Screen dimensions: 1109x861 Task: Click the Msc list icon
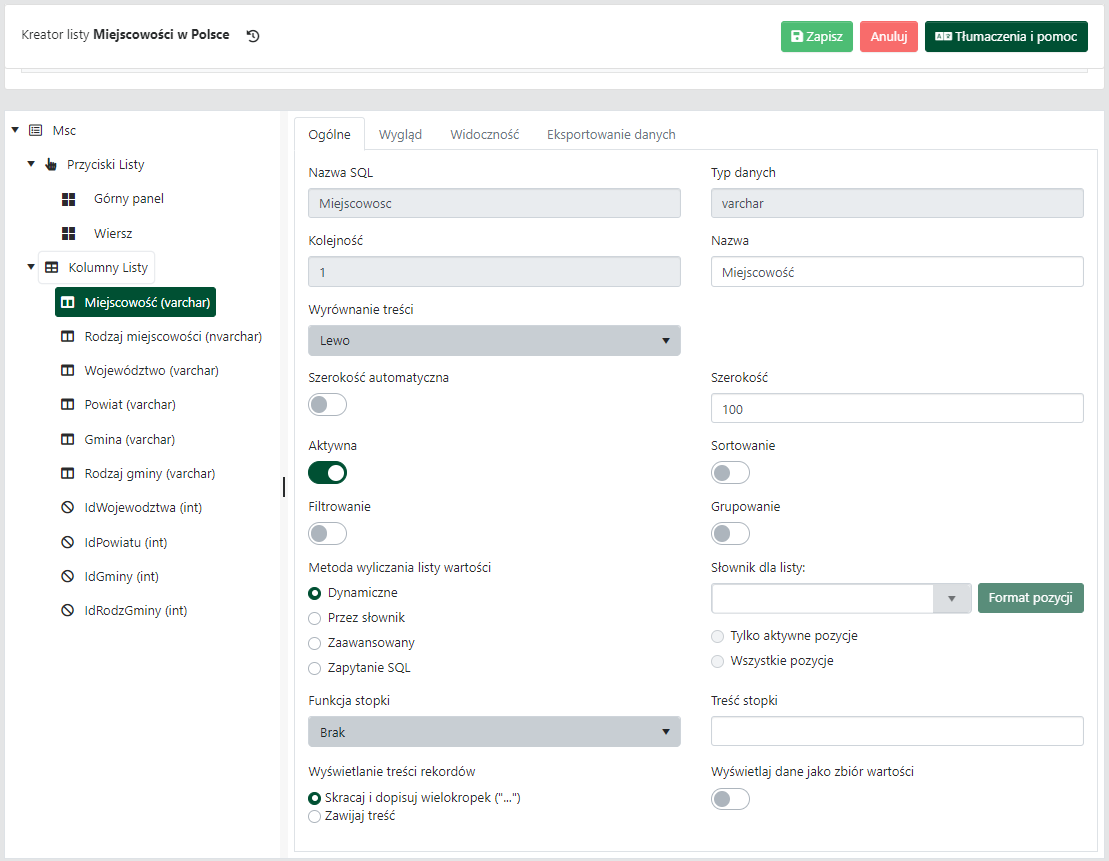point(36,130)
